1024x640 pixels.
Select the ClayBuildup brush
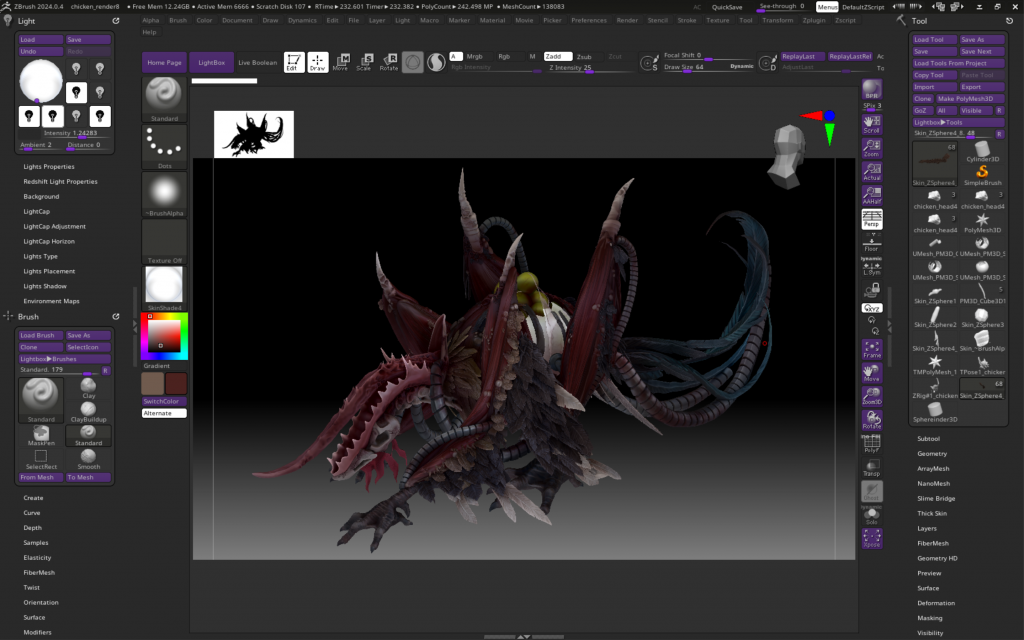pos(88,412)
